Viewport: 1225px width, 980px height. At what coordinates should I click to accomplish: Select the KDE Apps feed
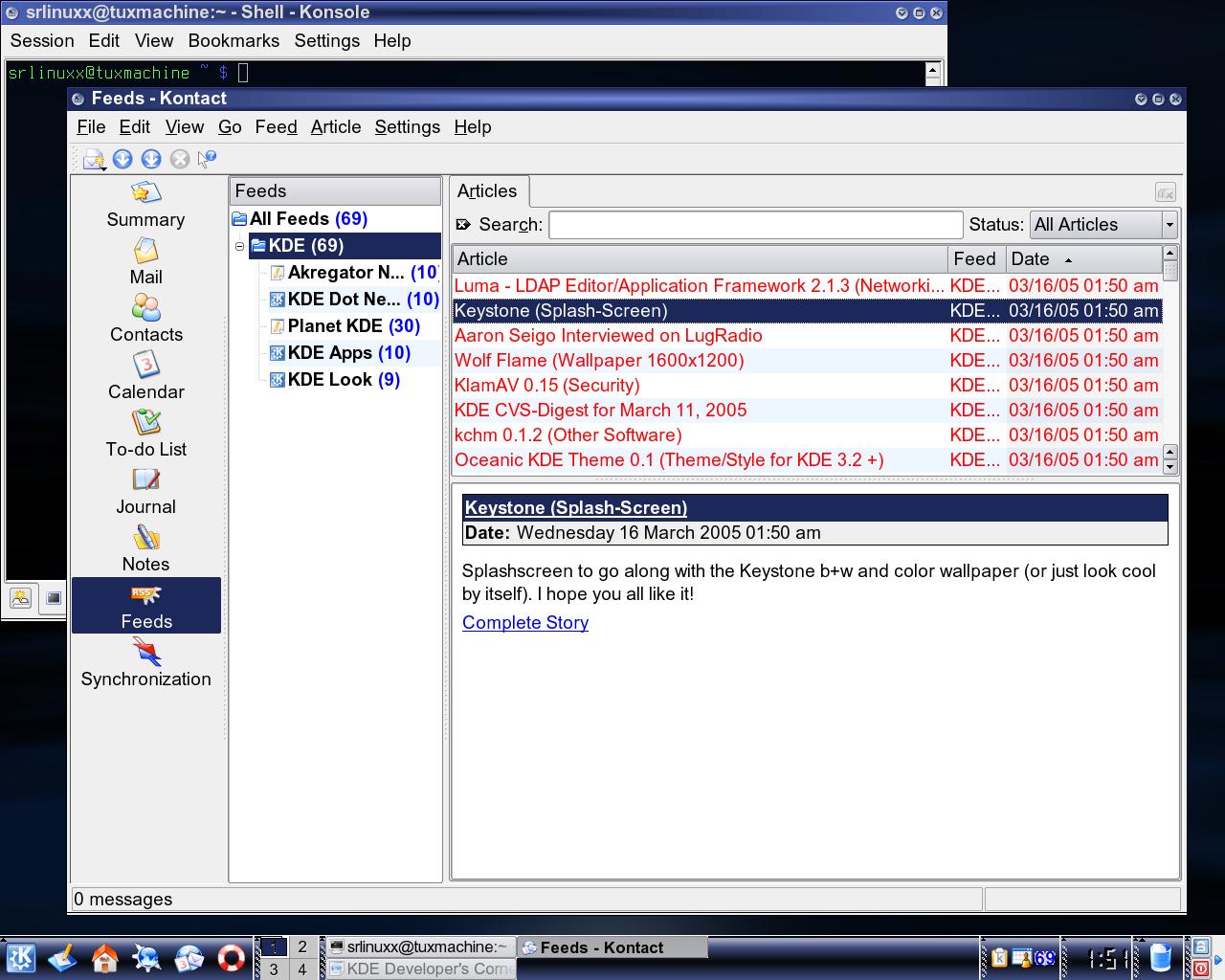coord(340,353)
